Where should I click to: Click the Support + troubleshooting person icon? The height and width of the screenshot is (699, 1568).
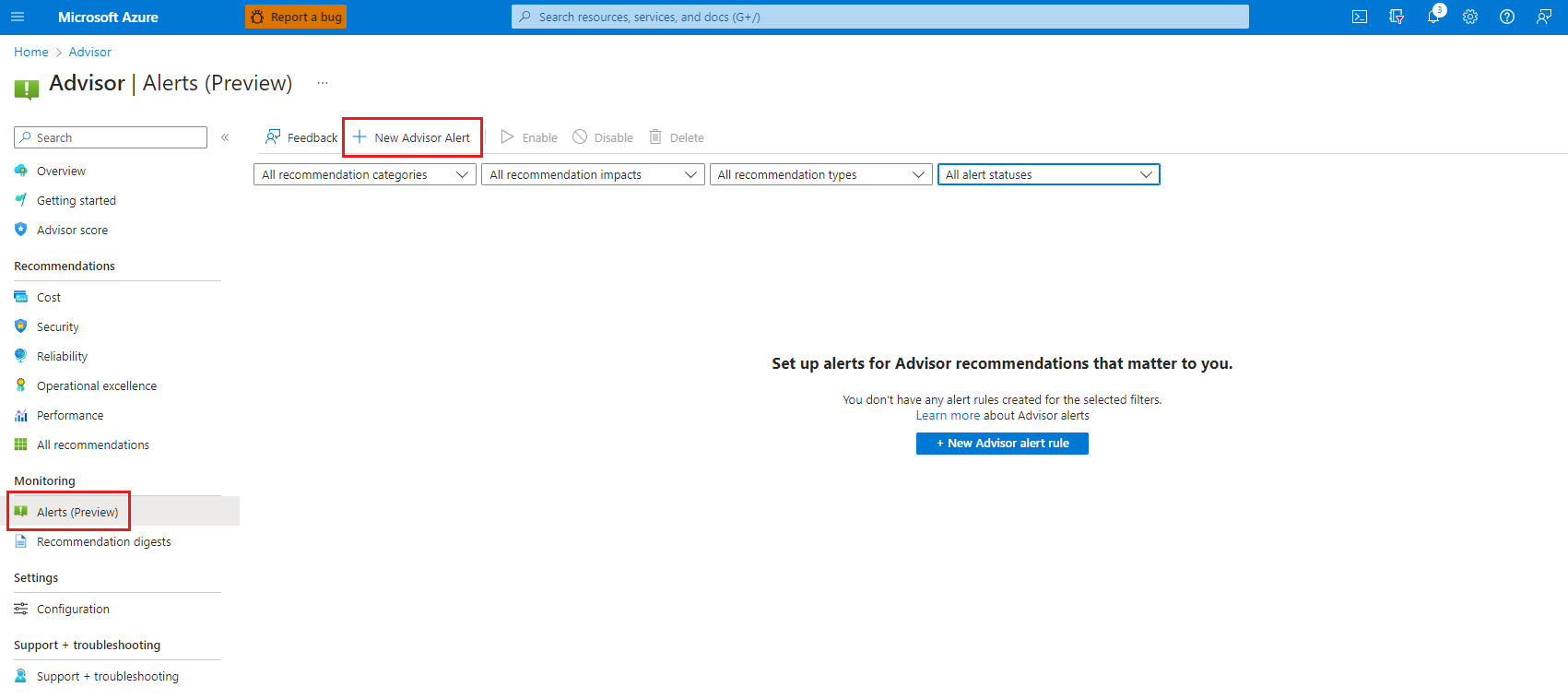coord(21,676)
